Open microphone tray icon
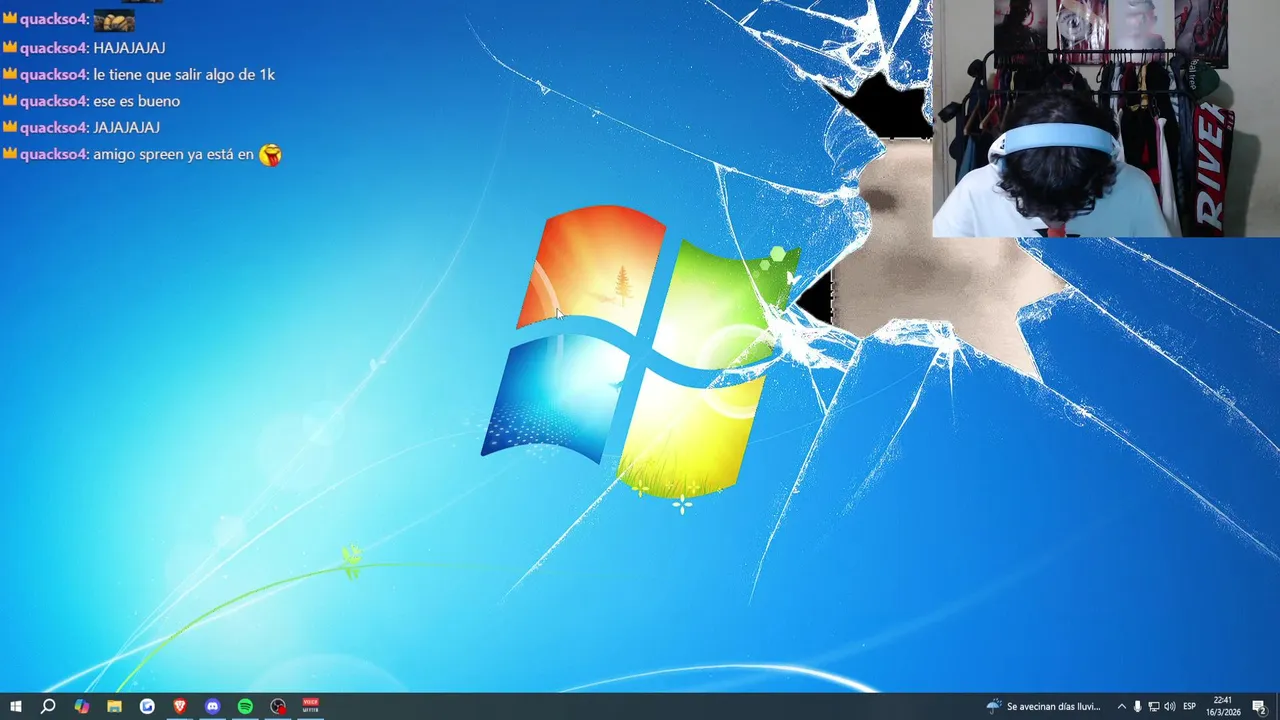 (x=1137, y=706)
